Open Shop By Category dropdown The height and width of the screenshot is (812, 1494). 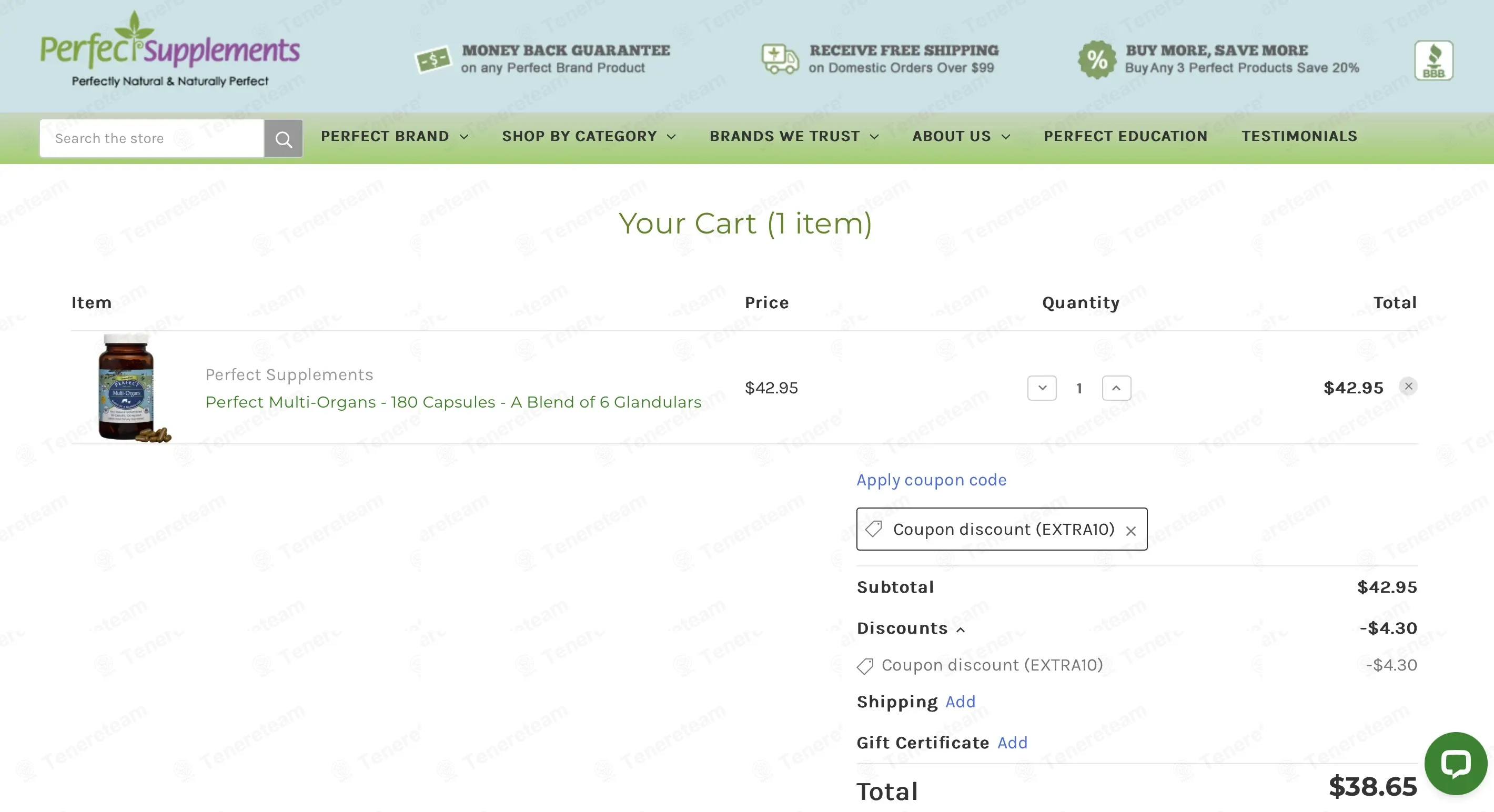pos(589,136)
